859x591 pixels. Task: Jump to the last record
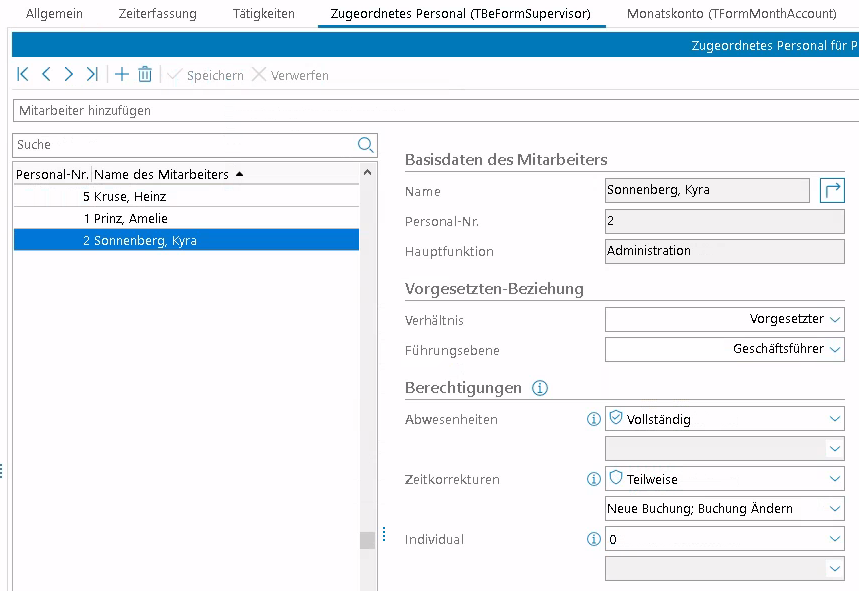[x=92, y=75]
